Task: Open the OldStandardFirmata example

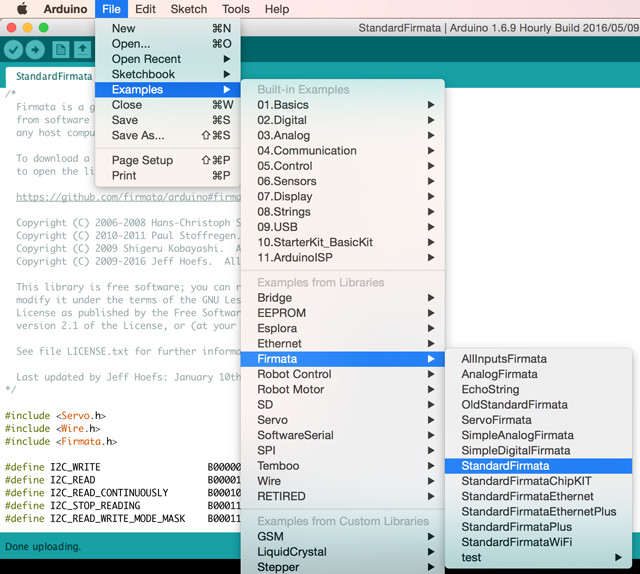Action: click(538, 405)
